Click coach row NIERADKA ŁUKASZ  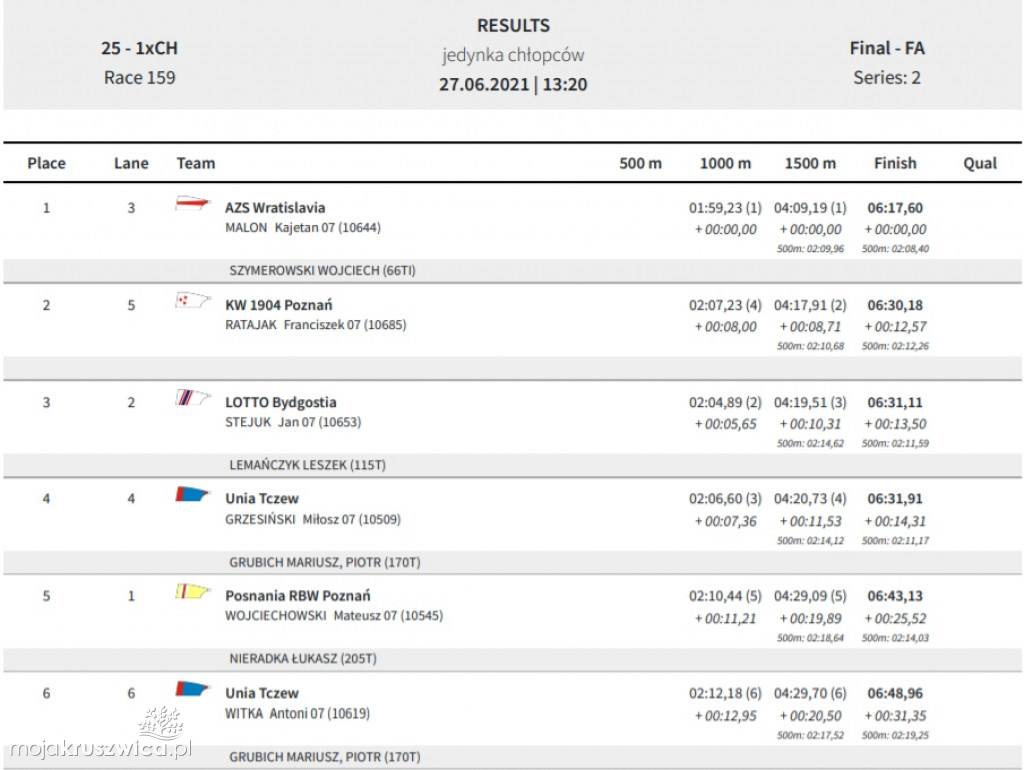303,659
